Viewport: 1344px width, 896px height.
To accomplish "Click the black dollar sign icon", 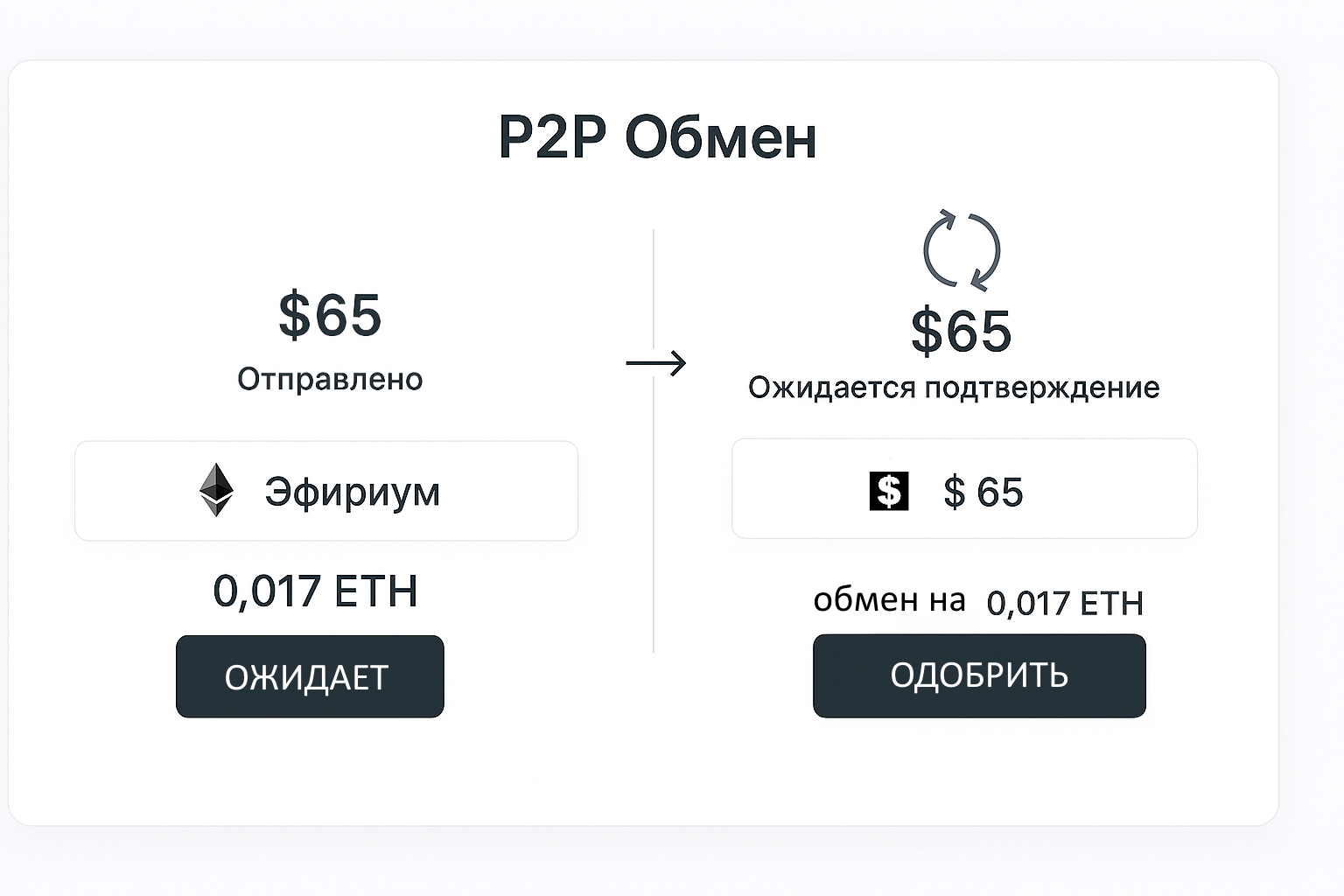I will pyautogui.click(x=888, y=491).
